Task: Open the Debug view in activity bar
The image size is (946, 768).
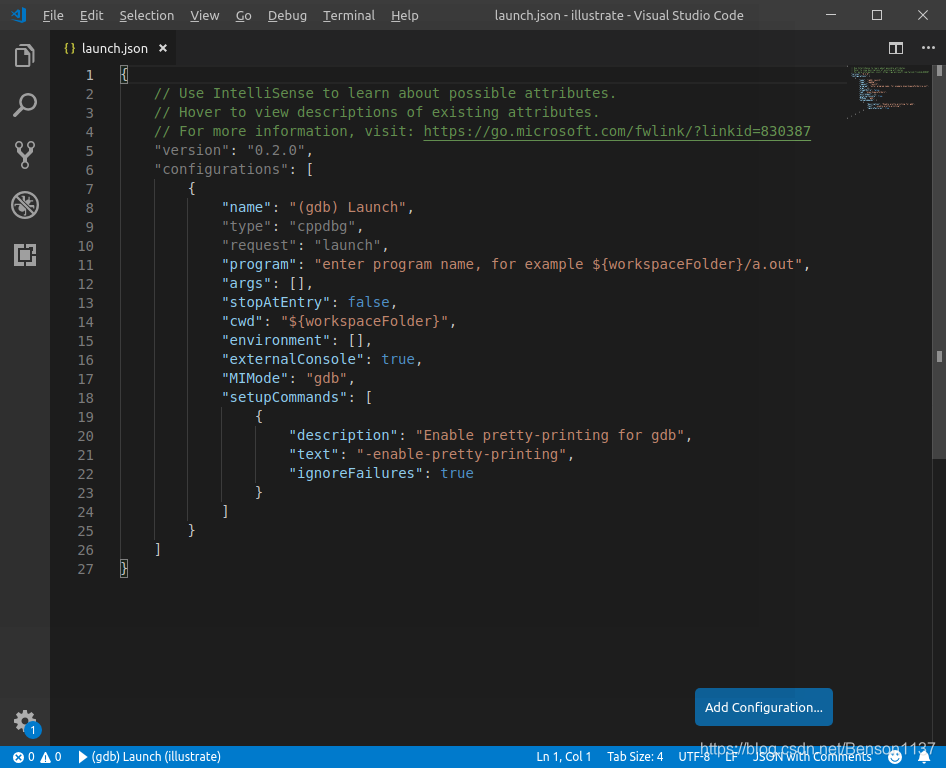Action: tap(25, 205)
